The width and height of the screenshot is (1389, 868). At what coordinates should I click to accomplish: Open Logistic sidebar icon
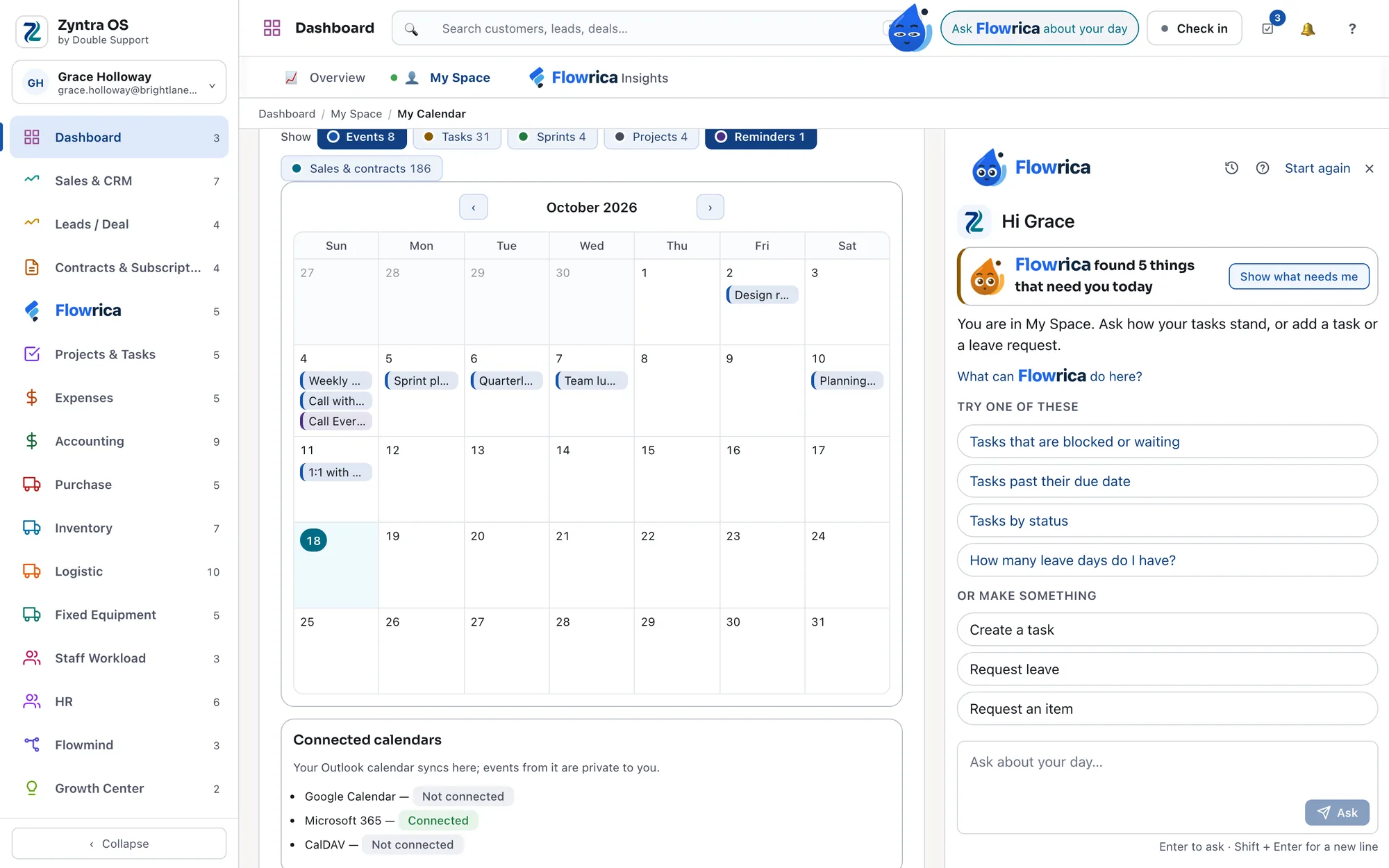click(x=32, y=571)
